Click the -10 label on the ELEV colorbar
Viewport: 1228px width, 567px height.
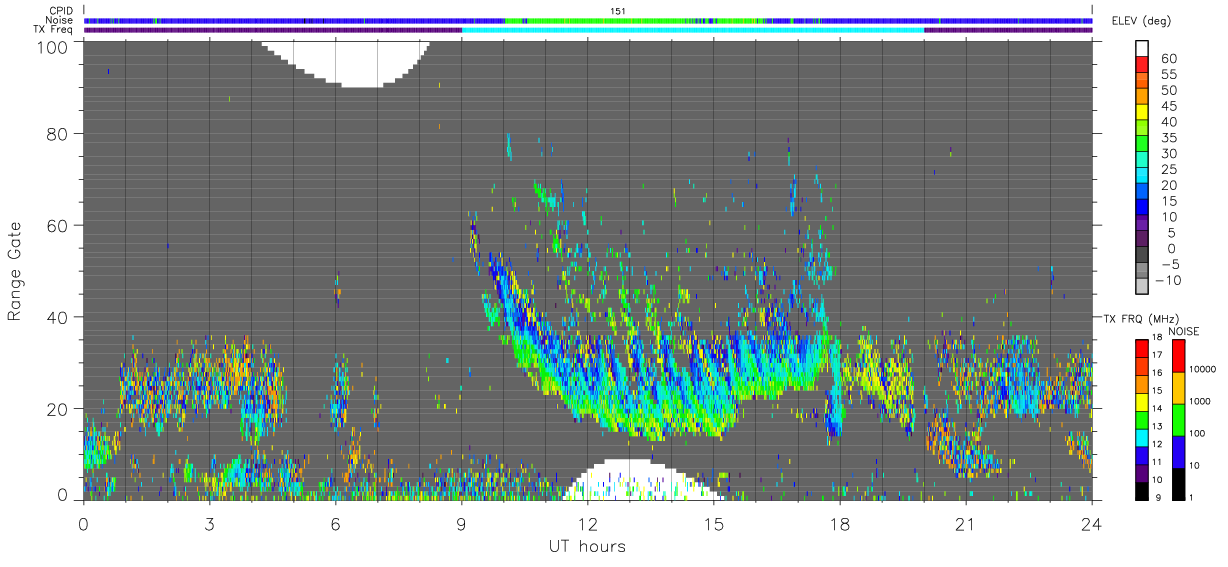(1168, 281)
